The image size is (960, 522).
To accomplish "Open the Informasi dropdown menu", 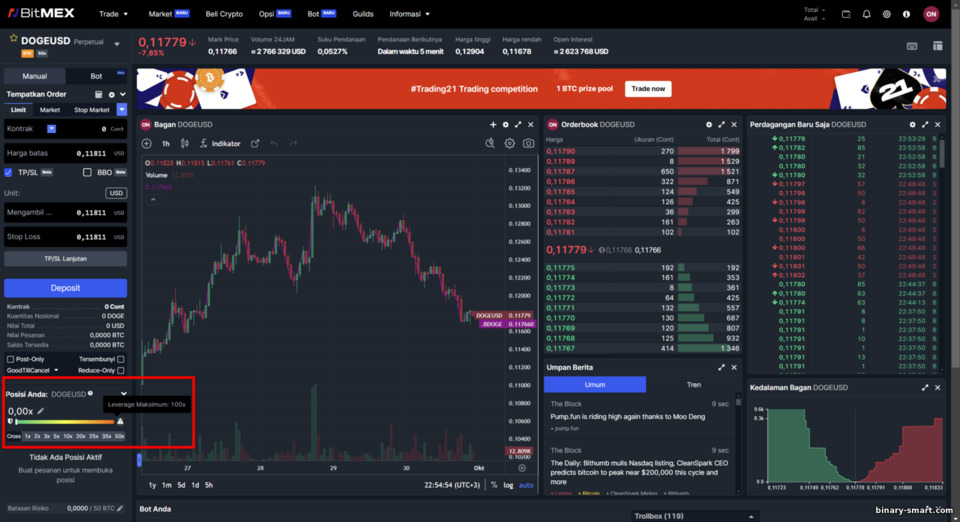I will [410, 13].
